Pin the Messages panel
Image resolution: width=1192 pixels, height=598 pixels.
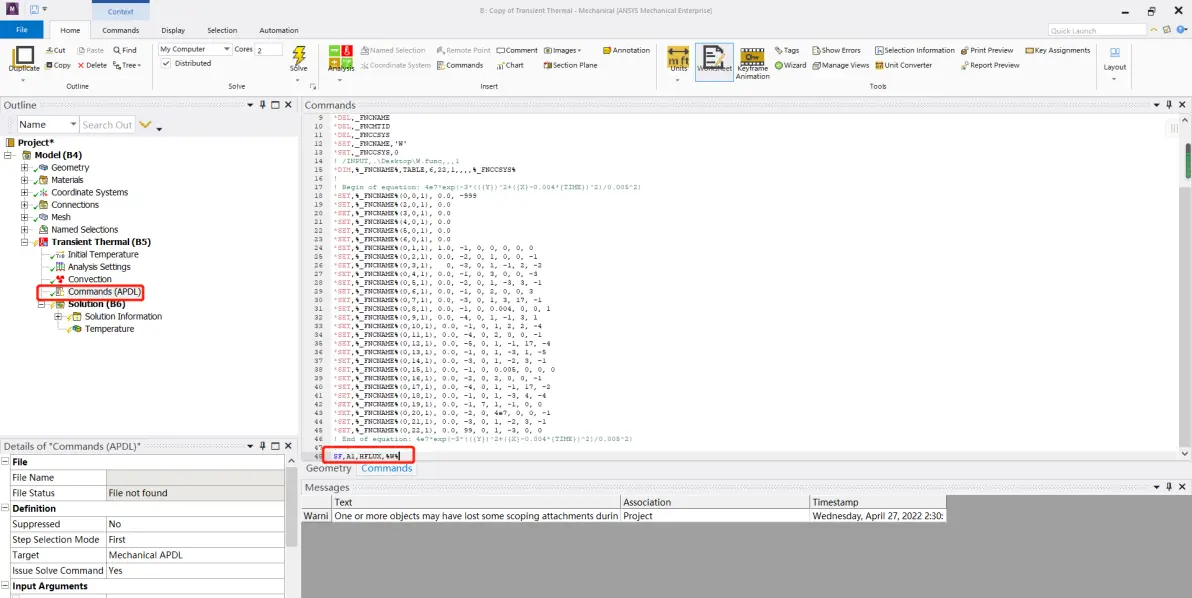(1169, 486)
